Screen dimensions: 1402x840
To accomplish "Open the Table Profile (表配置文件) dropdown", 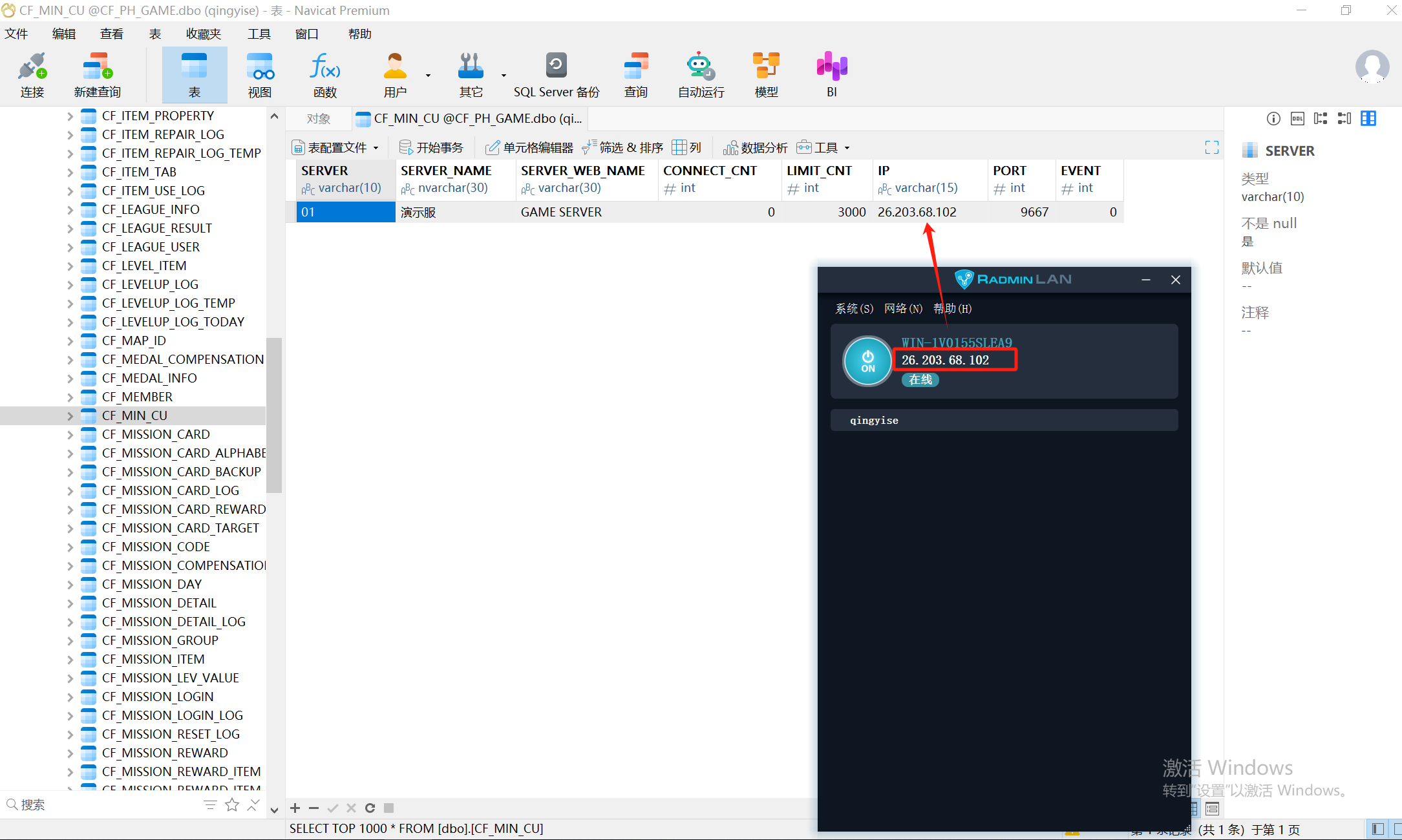I will 335,148.
